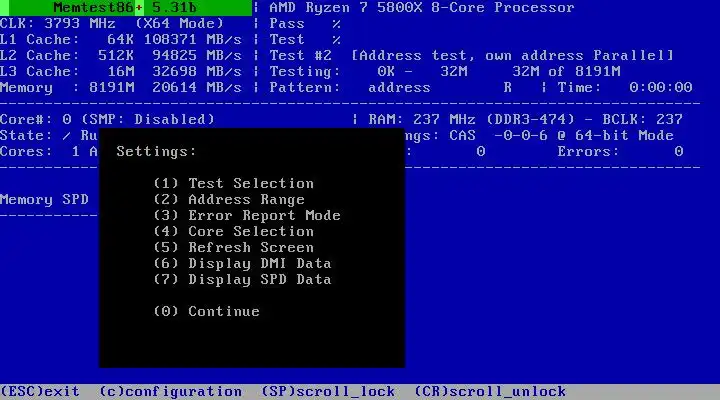720x400 pixels.
Task: Click the L2 Cache 512K line
Action: click(x=121, y=56)
